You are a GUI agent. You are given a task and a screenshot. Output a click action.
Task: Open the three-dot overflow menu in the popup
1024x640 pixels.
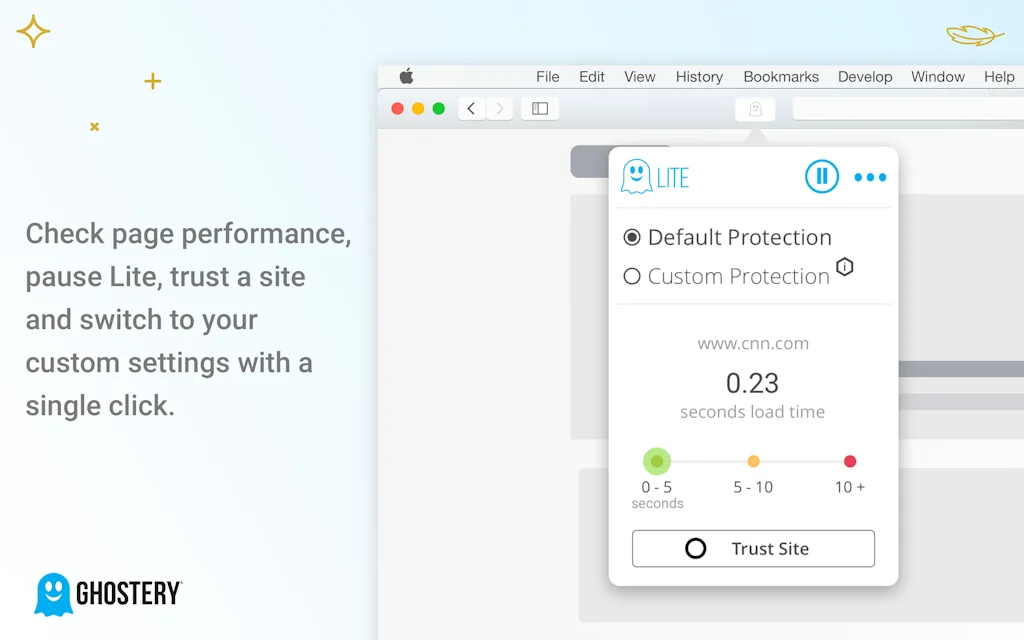tap(870, 177)
